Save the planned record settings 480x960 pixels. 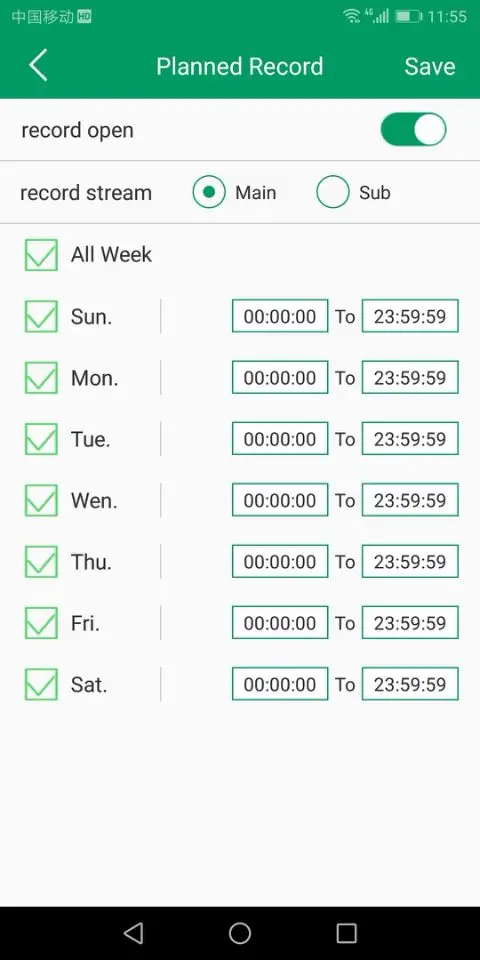(x=430, y=66)
